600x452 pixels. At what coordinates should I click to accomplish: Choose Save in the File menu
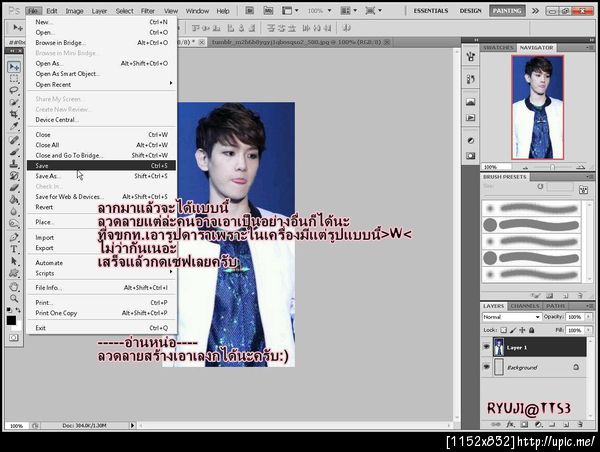pyautogui.click(x=101, y=165)
